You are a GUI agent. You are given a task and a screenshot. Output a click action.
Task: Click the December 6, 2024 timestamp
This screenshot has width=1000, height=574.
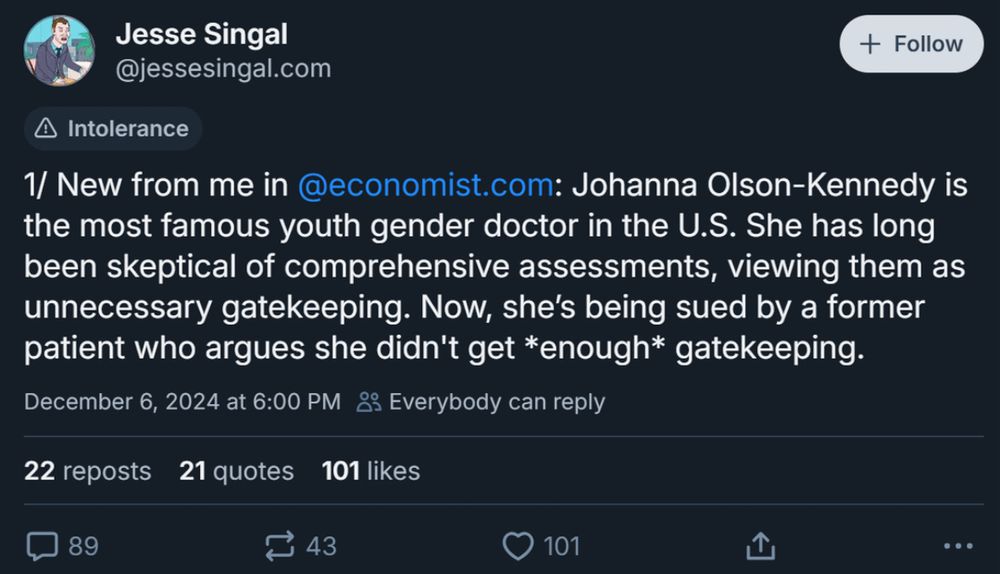[182, 402]
